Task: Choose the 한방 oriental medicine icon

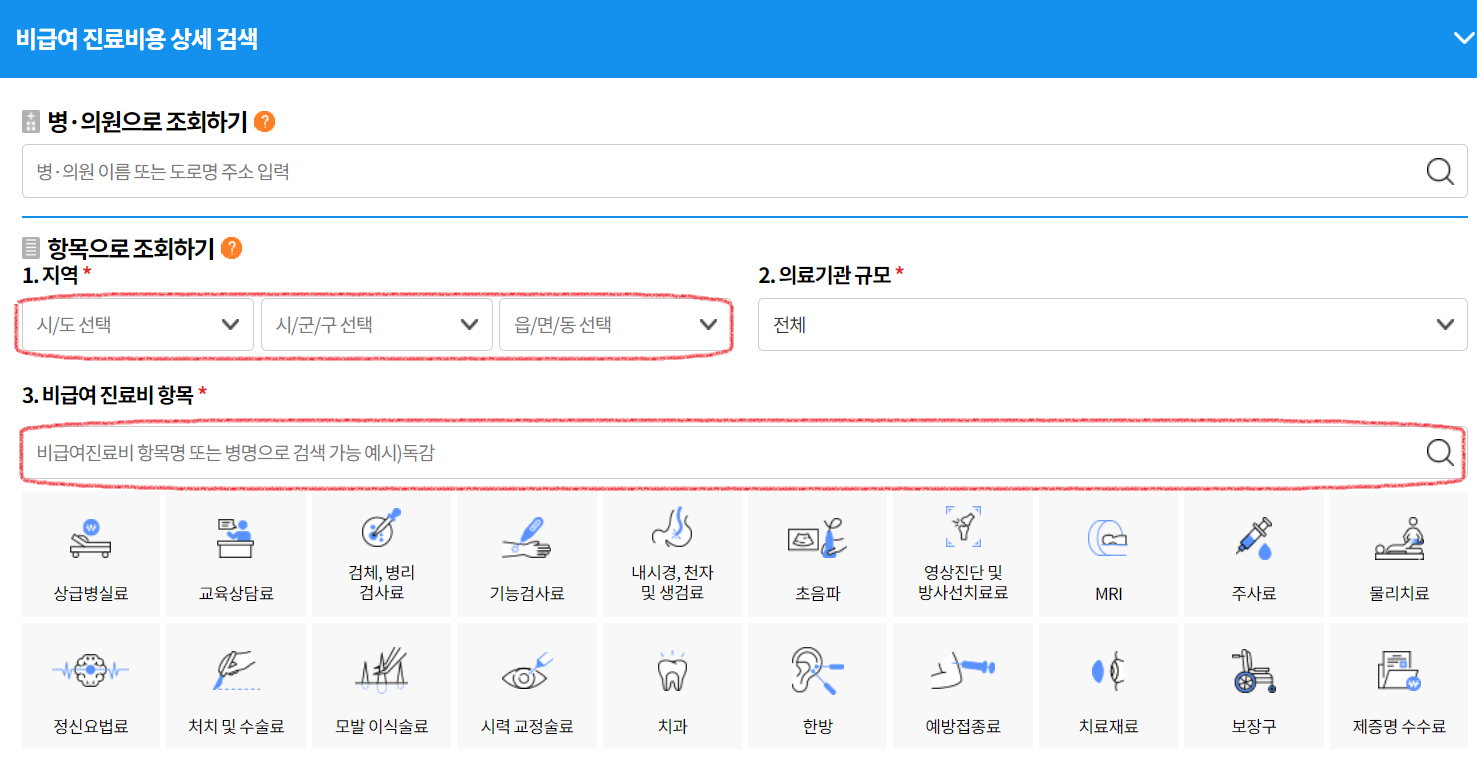Action: (817, 685)
